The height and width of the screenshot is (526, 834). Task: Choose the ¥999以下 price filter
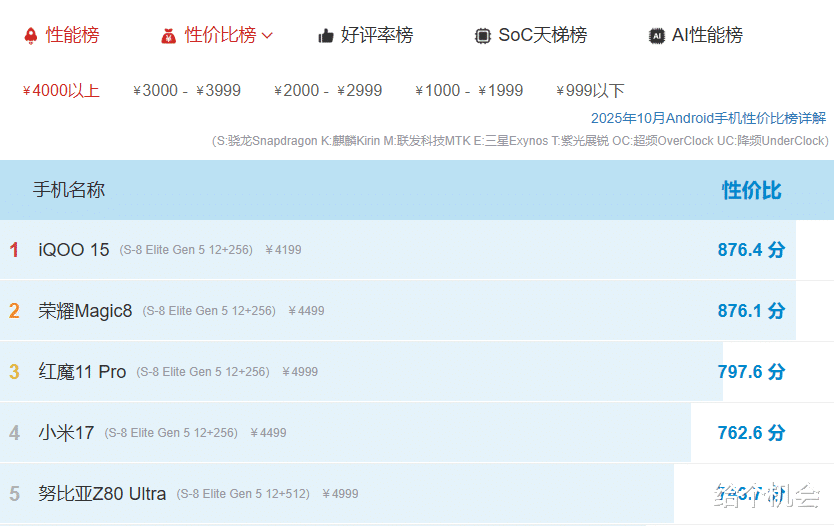(590, 90)
